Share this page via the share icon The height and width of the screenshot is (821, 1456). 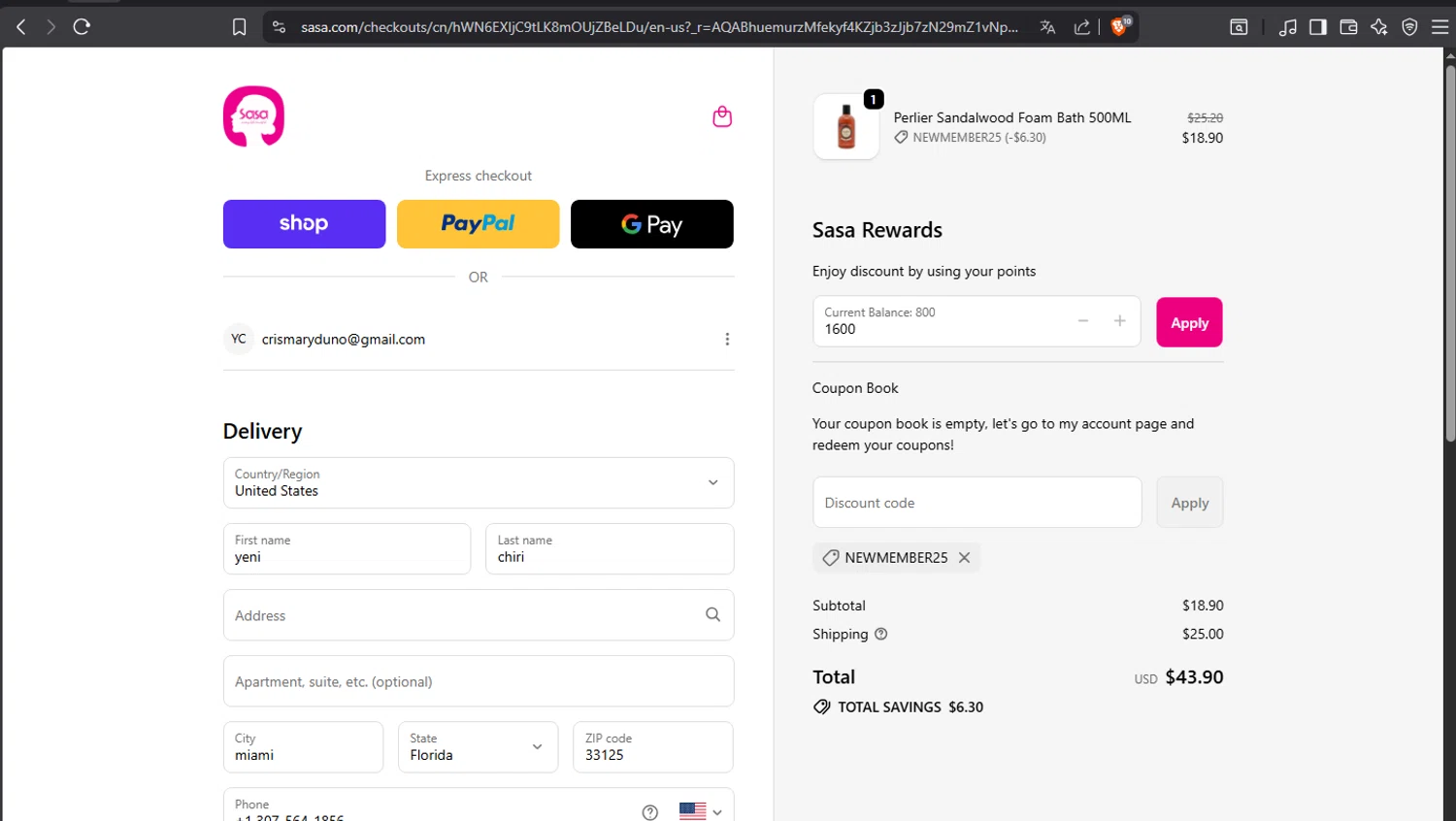tap(1081, 27)
